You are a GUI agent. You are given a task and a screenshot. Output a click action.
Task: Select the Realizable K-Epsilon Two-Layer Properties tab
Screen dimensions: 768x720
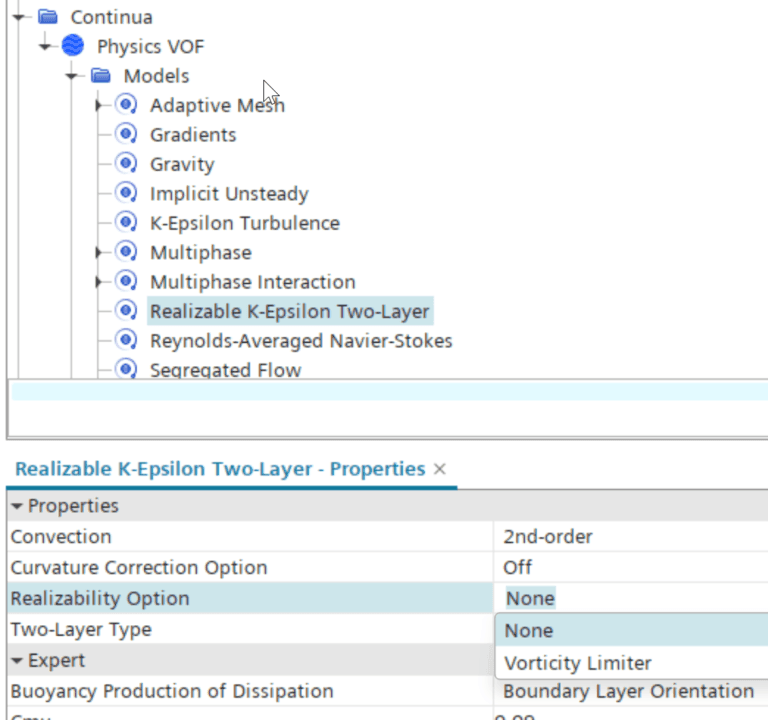click(x=220, y=469)
